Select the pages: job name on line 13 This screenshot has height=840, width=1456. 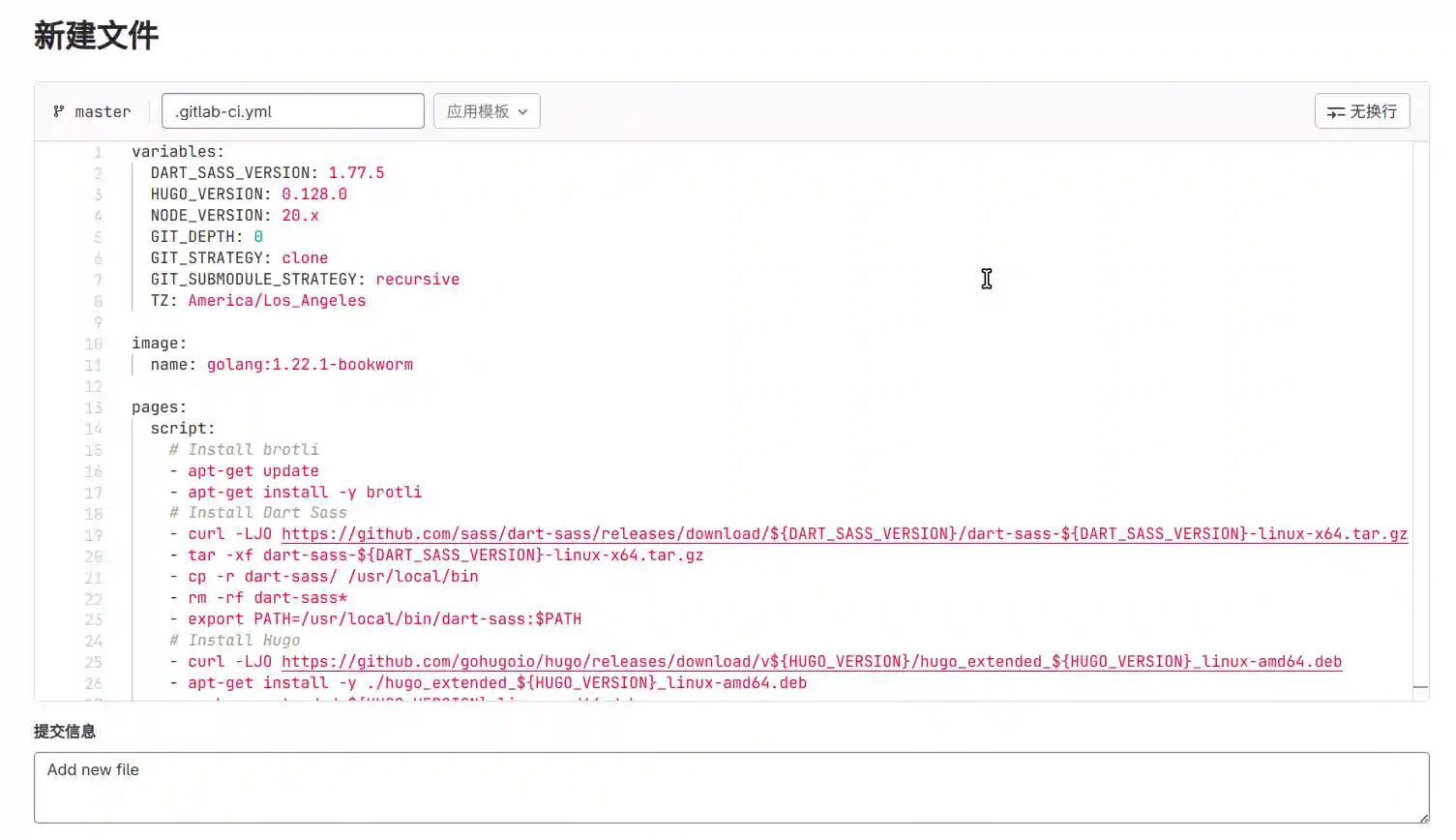click(157, 406)
